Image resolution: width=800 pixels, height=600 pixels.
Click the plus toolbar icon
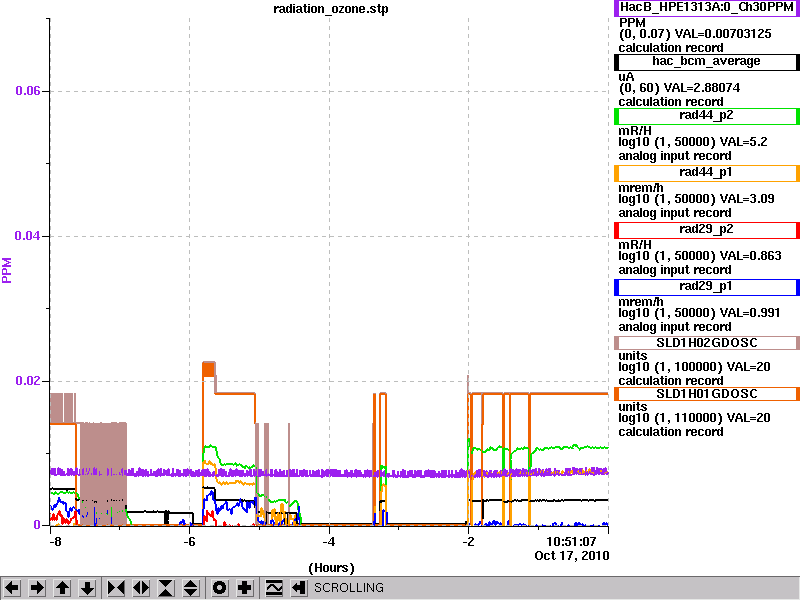click(x=245, y=588)
